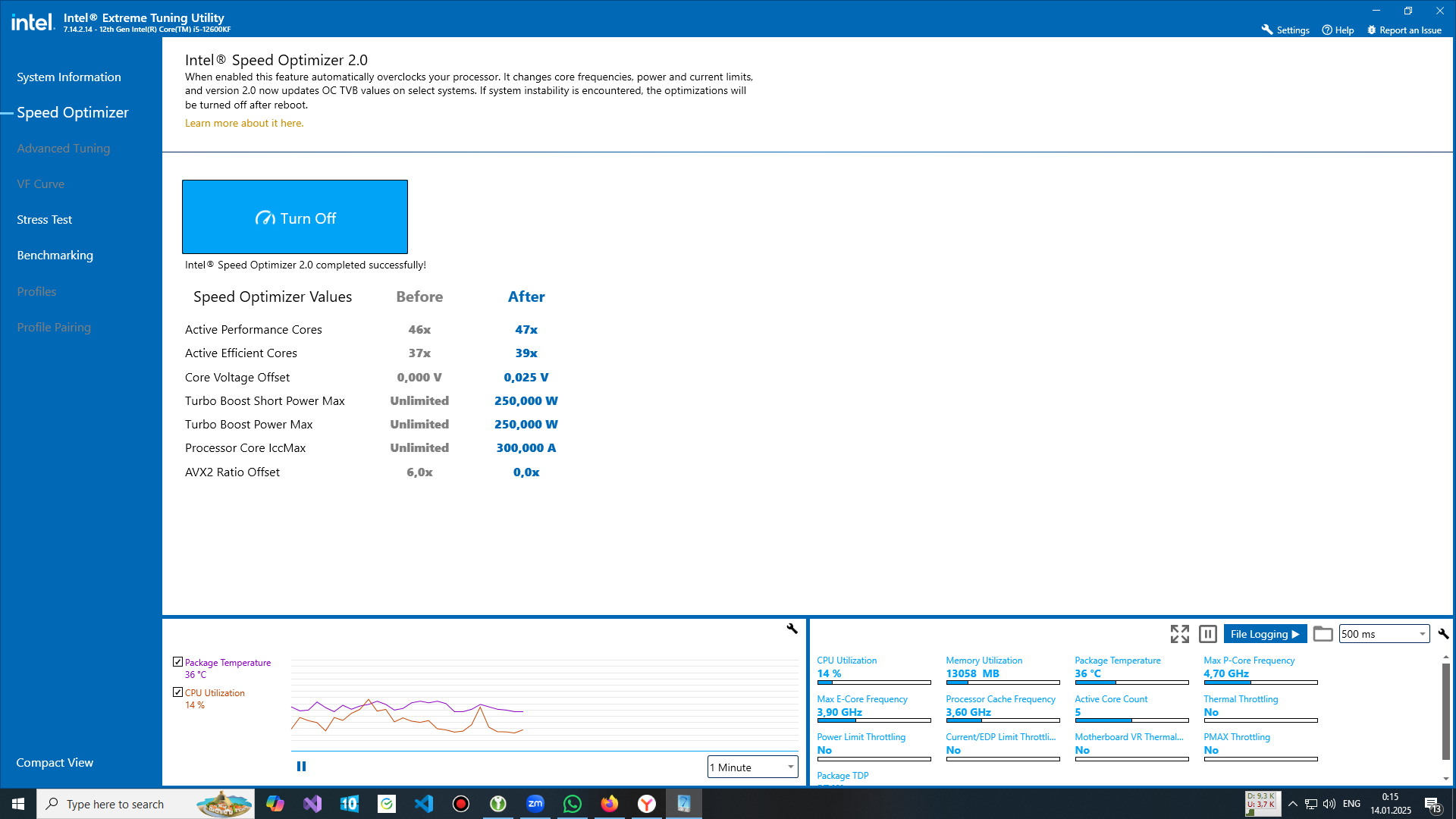Go to Benchmarking in sidebar

[x=55, y=256]
